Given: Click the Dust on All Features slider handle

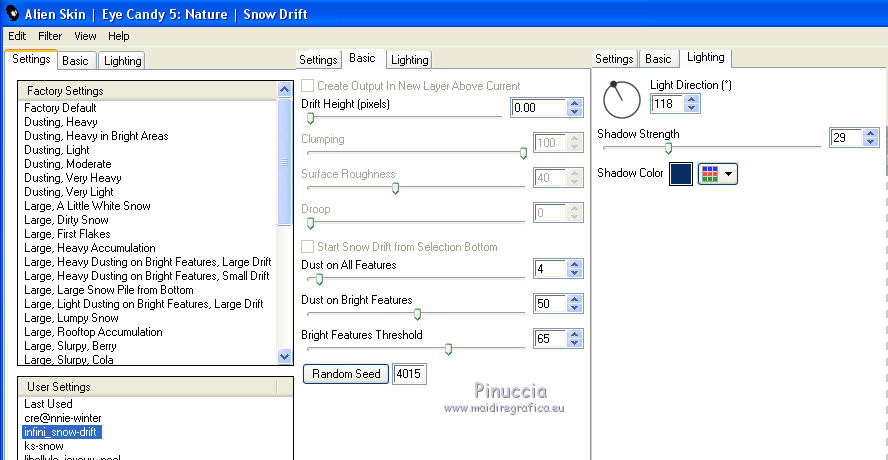Looking at the screenshot, I should coord(319,279).
